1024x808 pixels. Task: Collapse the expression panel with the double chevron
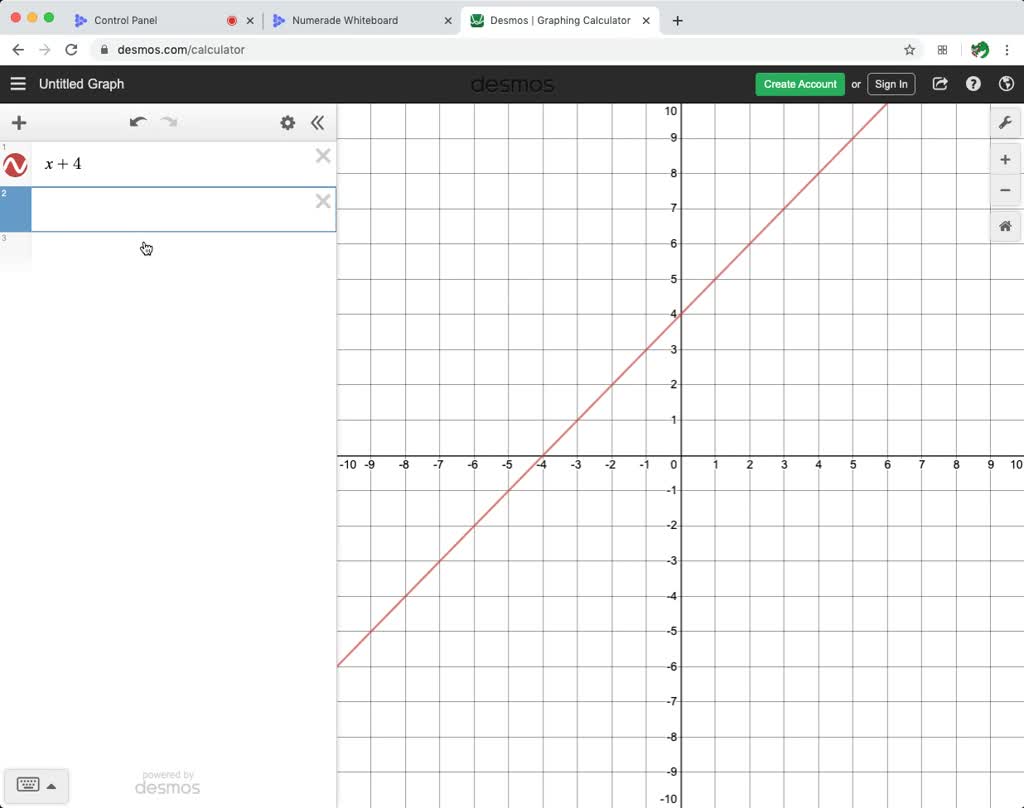(x=318, y=122)
